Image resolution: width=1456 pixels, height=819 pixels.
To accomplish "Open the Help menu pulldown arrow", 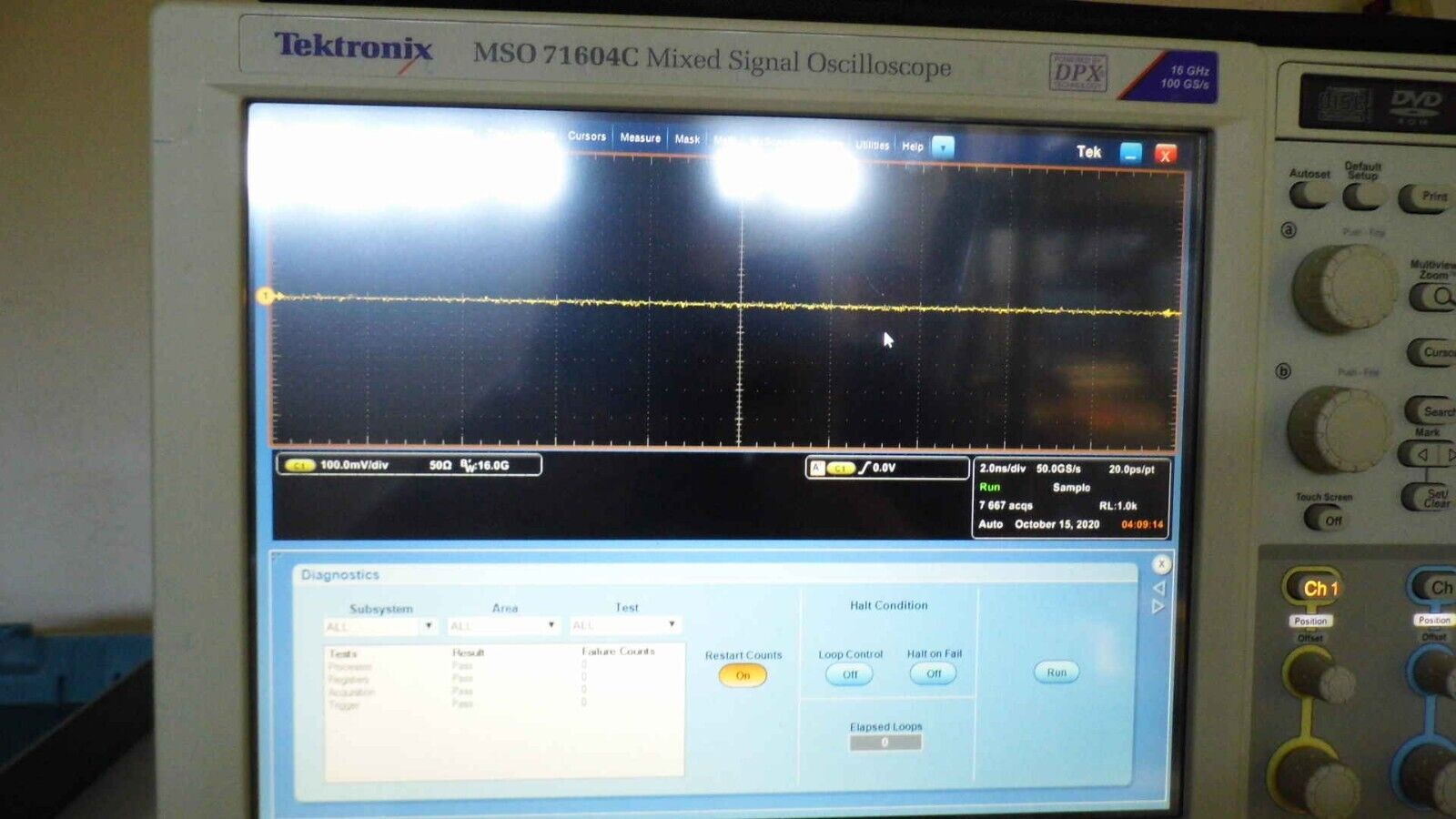I will click(942, 147).
